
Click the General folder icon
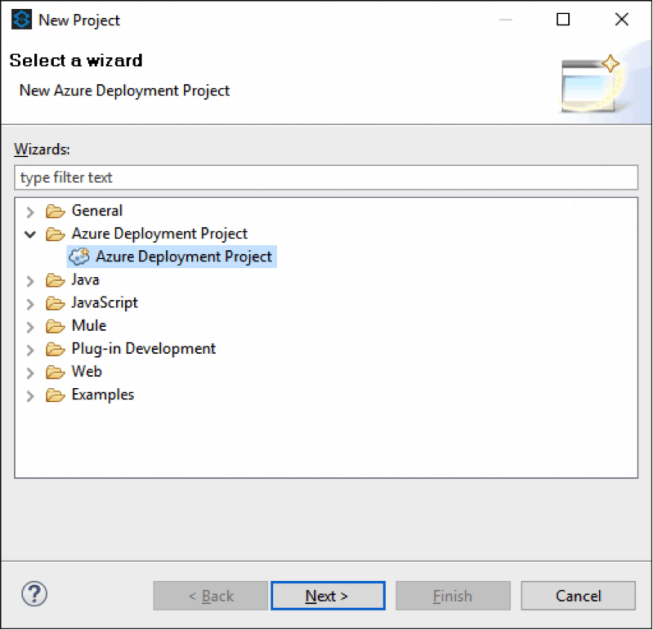[55, 211]
